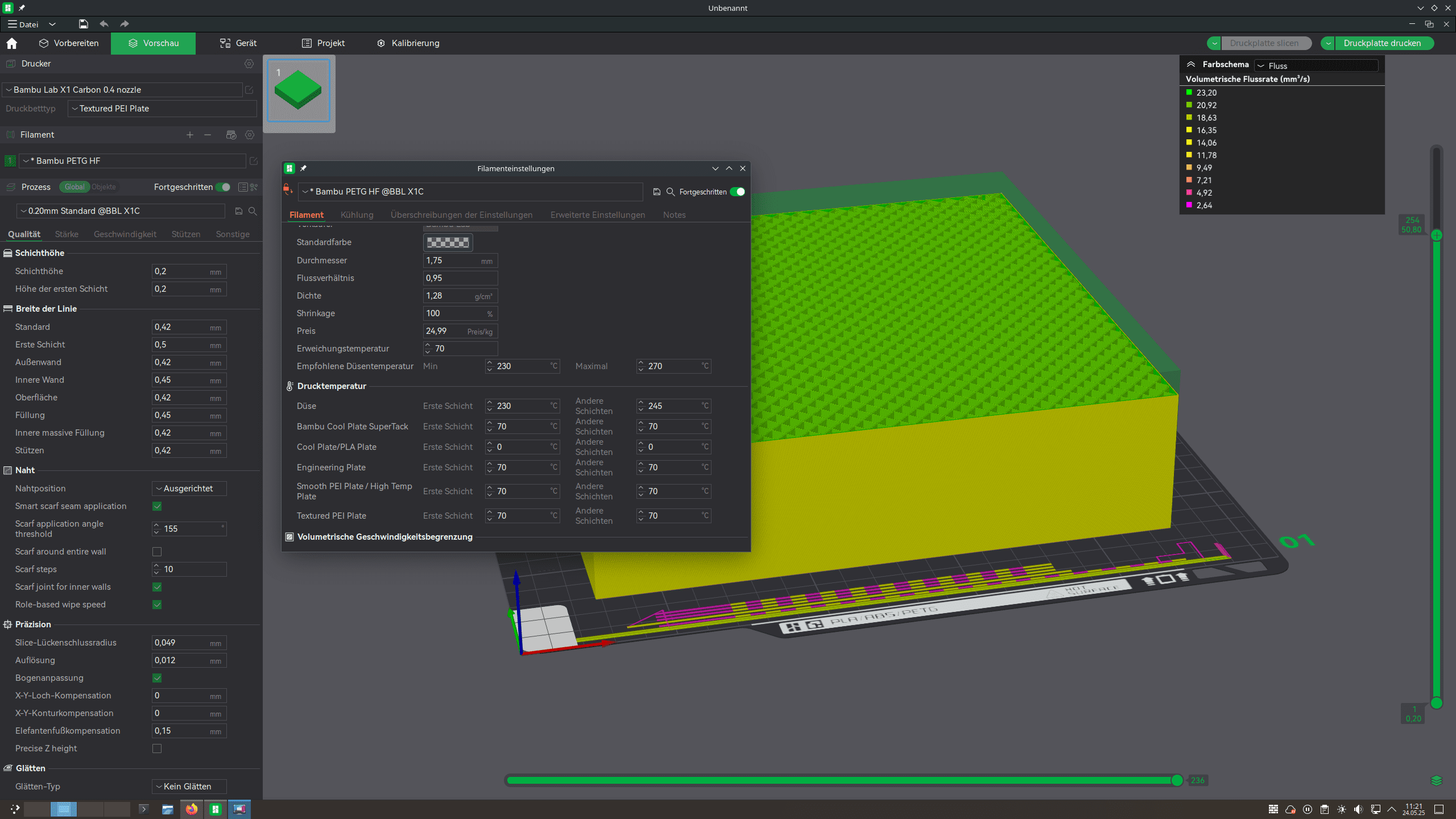Click the AMS sync filament icon
Viewport: 1456px width, 819px height.
231,135
